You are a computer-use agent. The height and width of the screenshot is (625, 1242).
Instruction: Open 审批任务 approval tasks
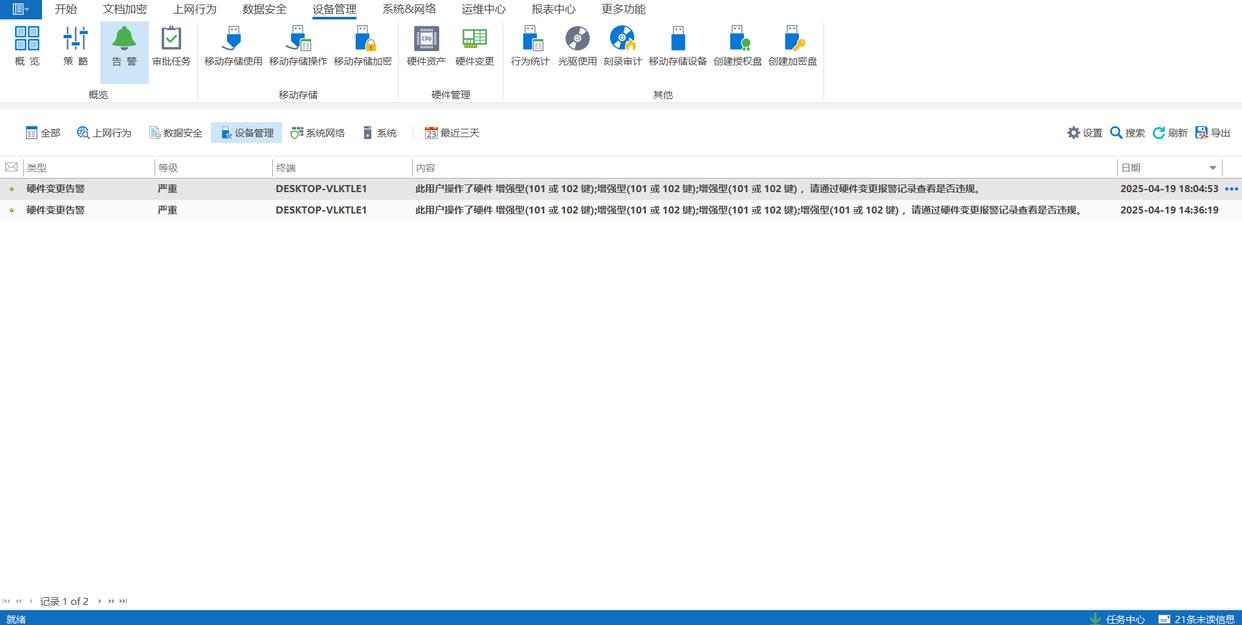click(x=171, y=47)
